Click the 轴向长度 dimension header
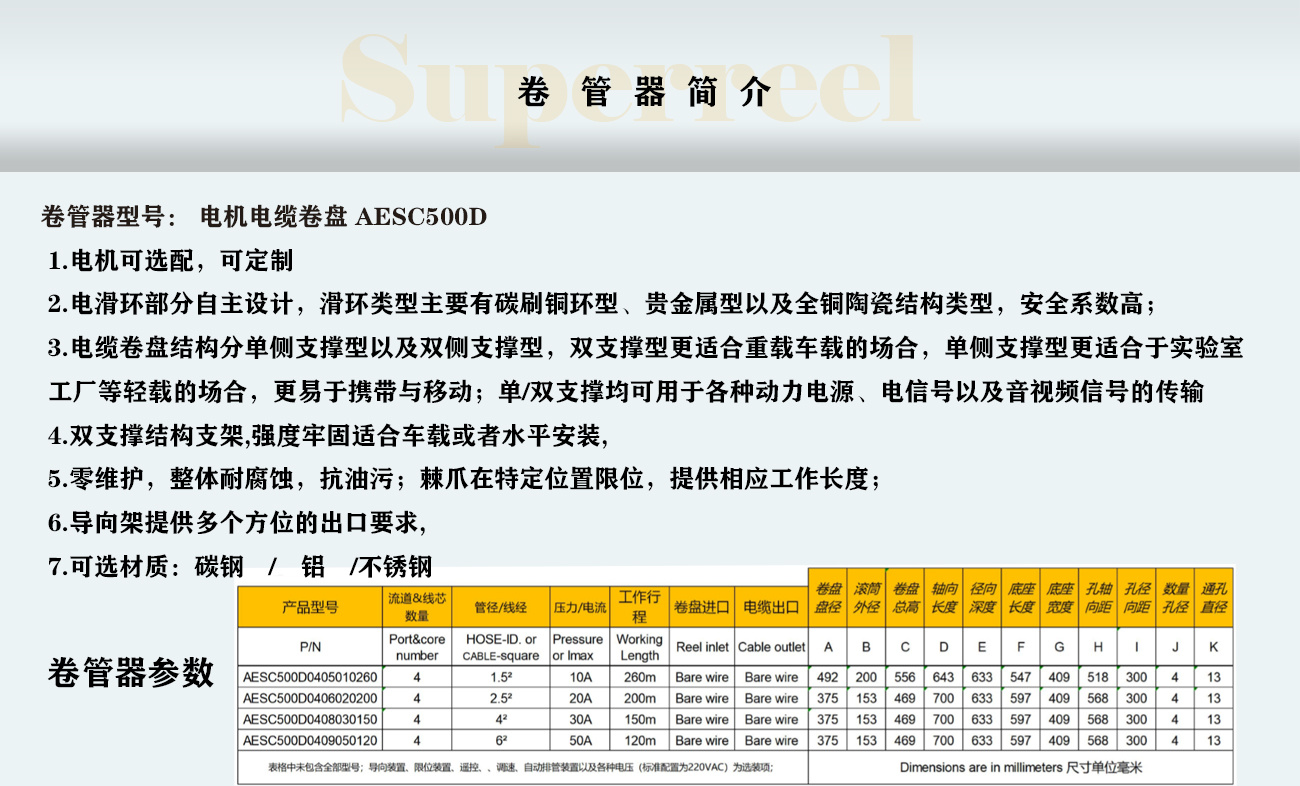Image resolution: width=1300 pixels, height=786 pixels. (x=943, y=598)
